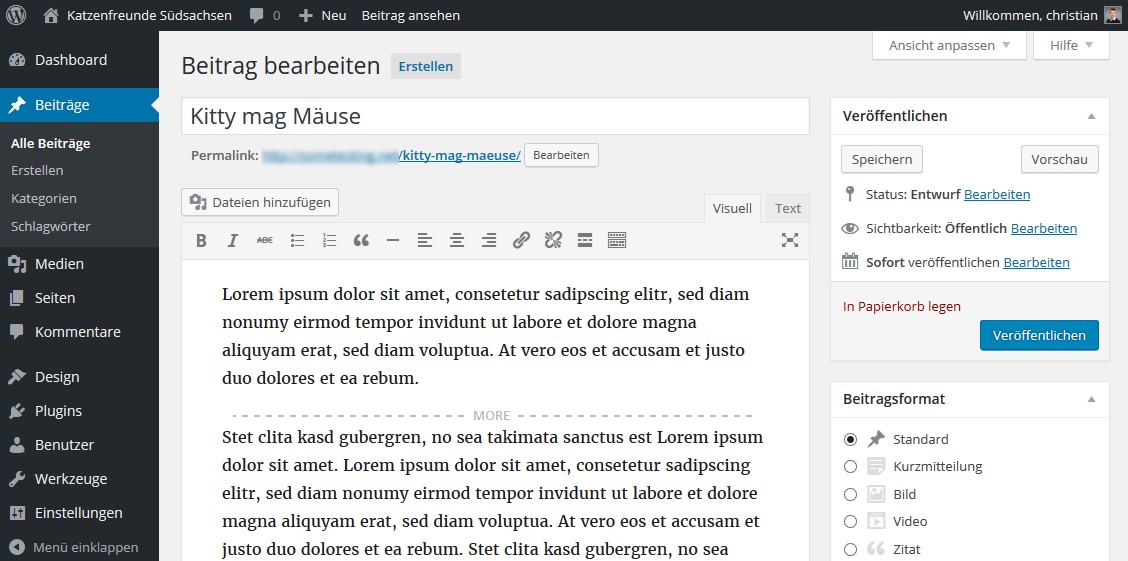Open Benutzer in the sidebar

click(x=79, y=444)
